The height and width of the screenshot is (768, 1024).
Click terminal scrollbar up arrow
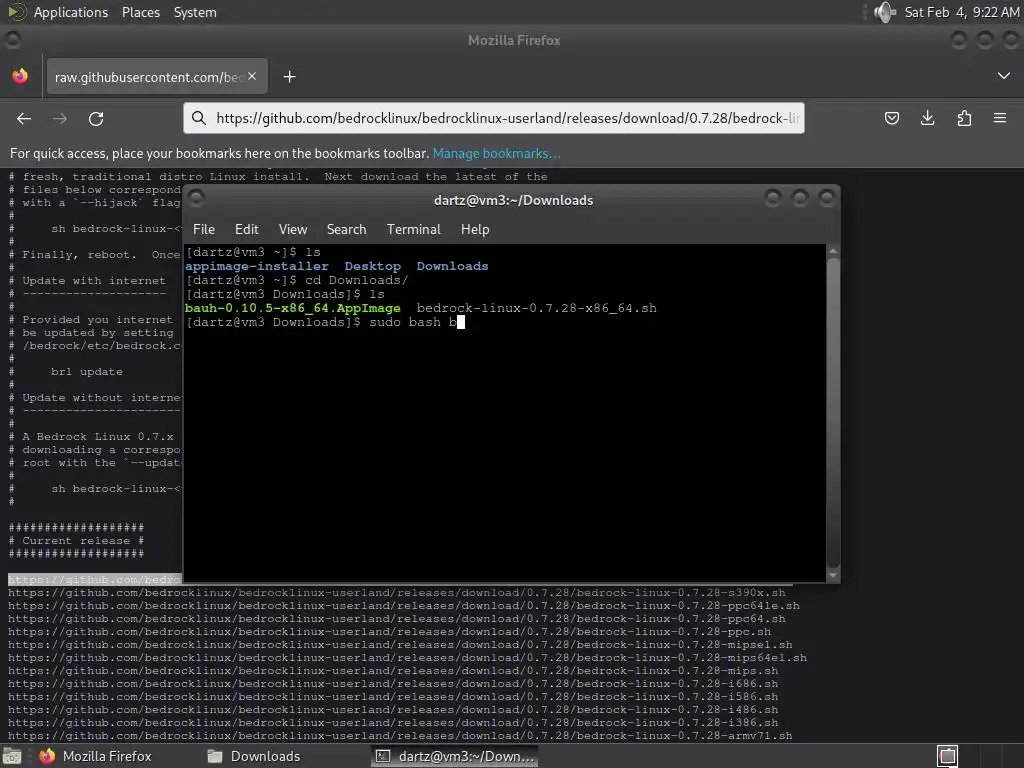click(x=833, y=251)
